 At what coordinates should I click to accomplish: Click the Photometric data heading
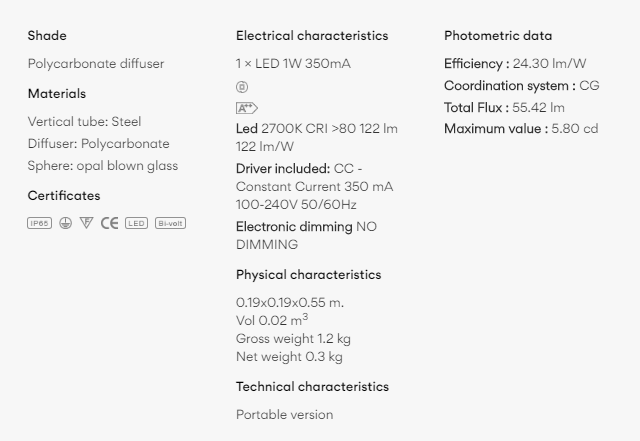click(x=498, y=36)
